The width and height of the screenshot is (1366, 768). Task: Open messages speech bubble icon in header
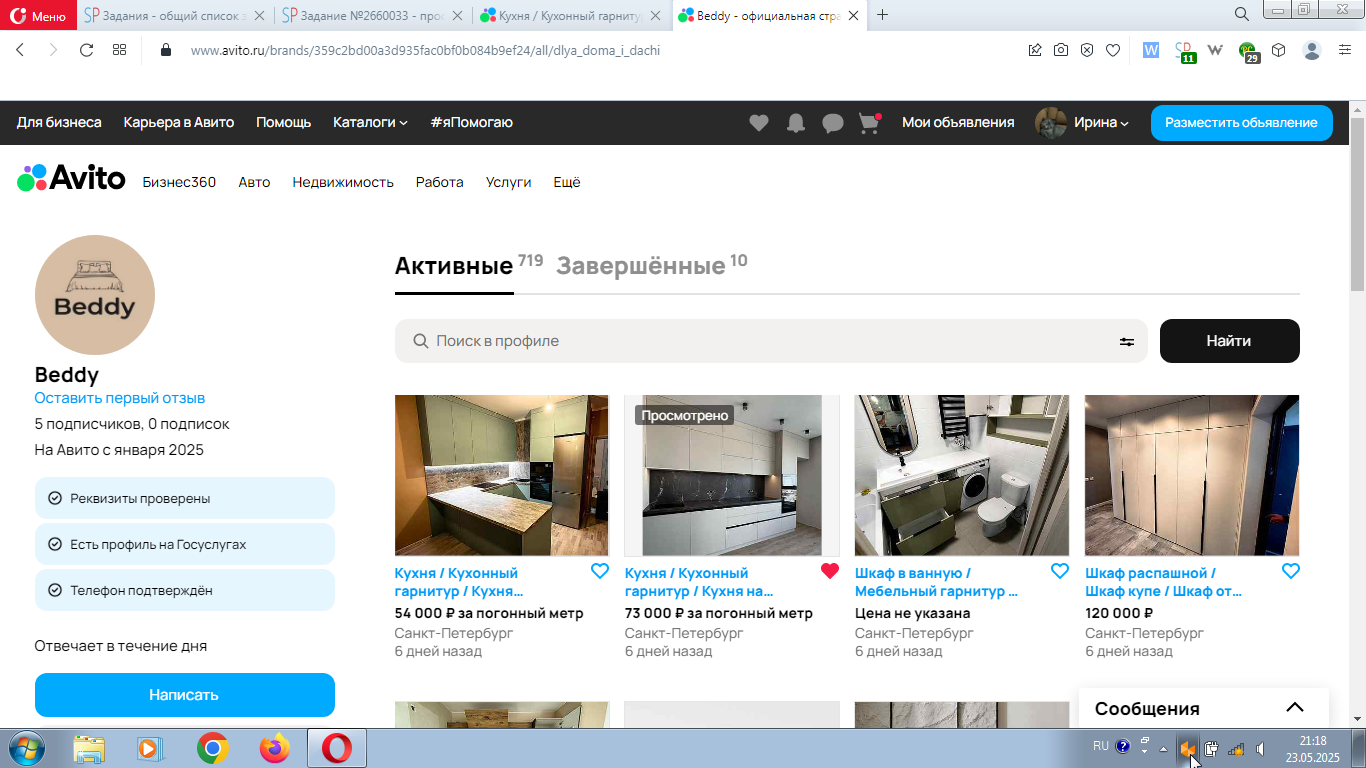[833, 123]
